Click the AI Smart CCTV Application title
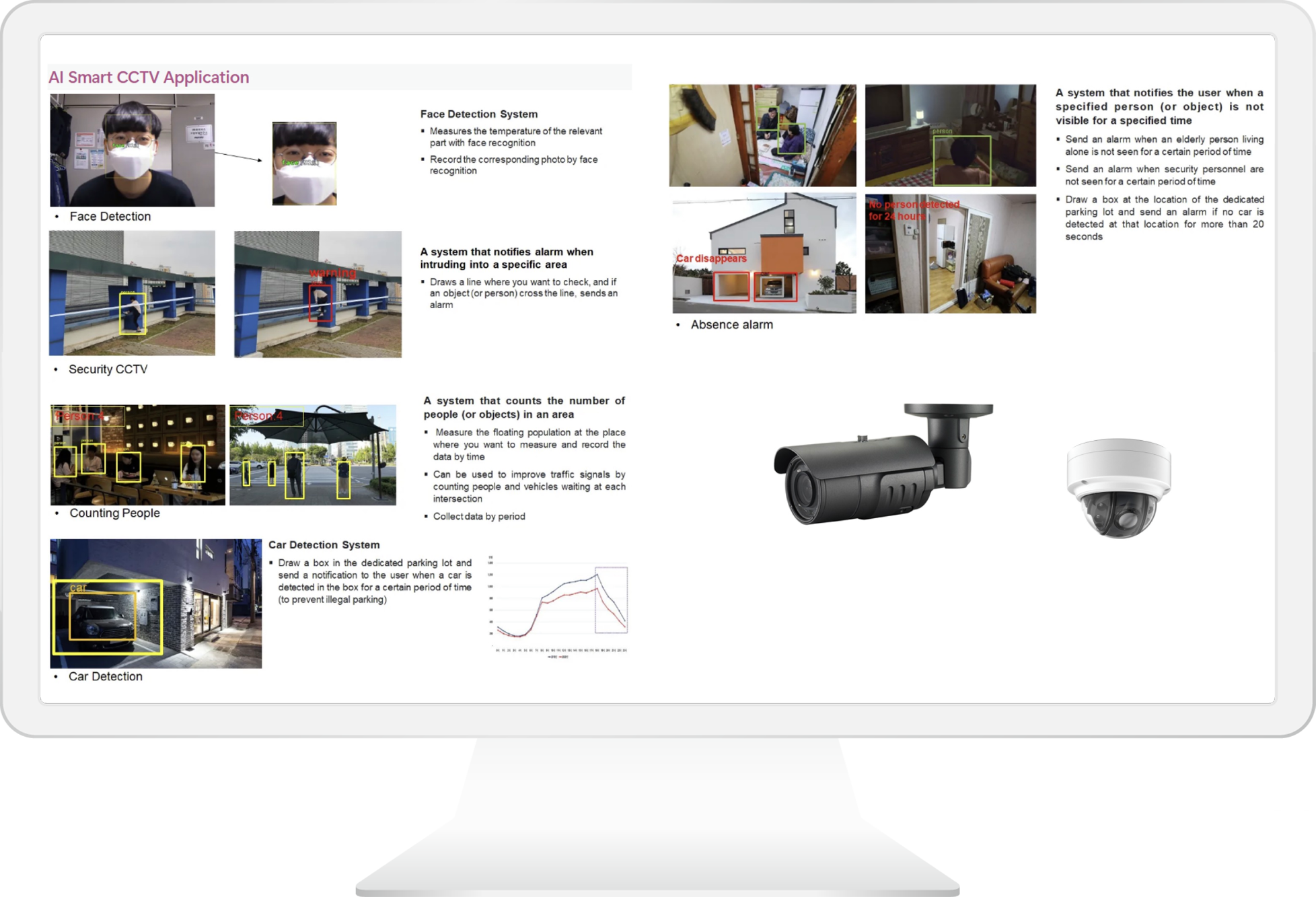 149,77
